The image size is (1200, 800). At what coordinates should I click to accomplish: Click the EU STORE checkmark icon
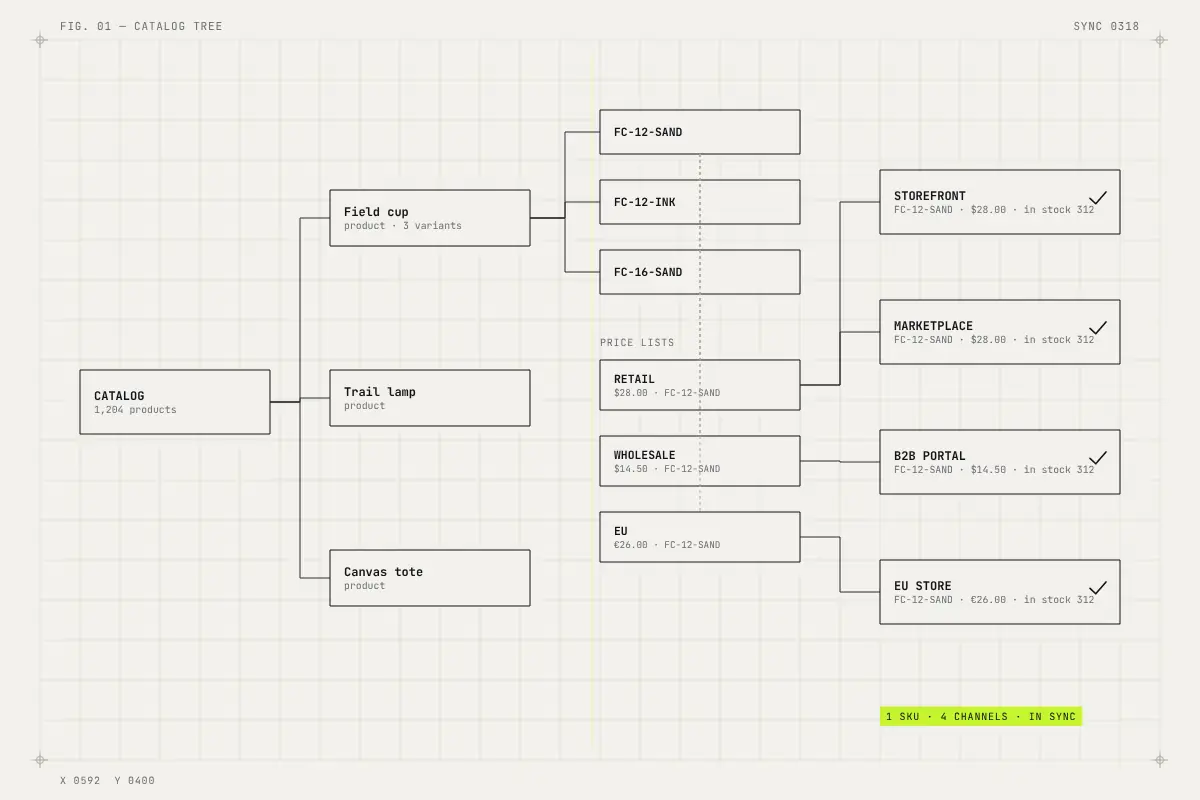(x=1097, y=587)
